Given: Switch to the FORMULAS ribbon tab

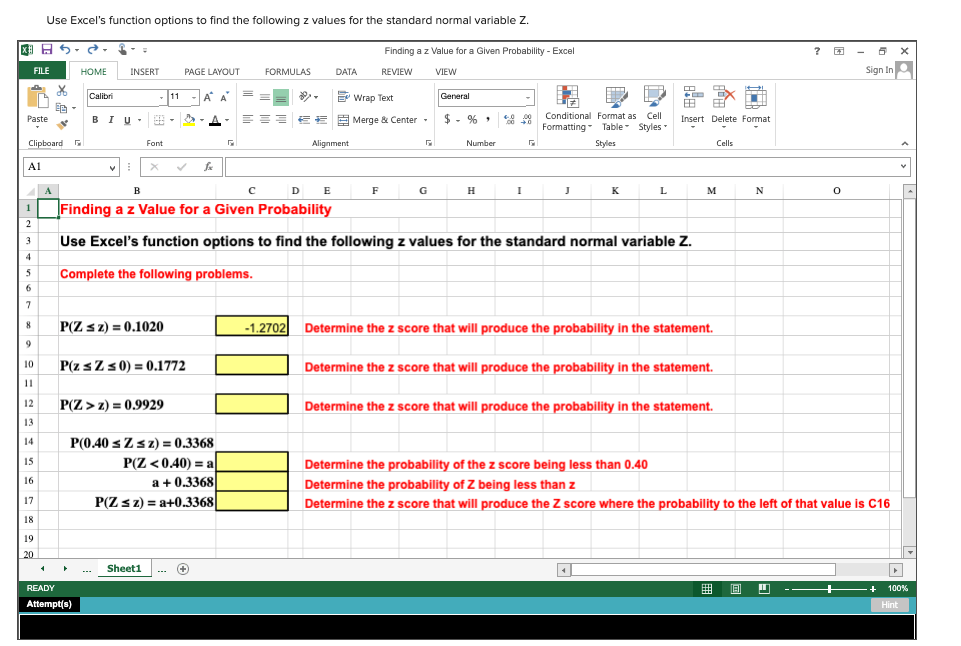Looking at the screenshot, I should point(288,71).
